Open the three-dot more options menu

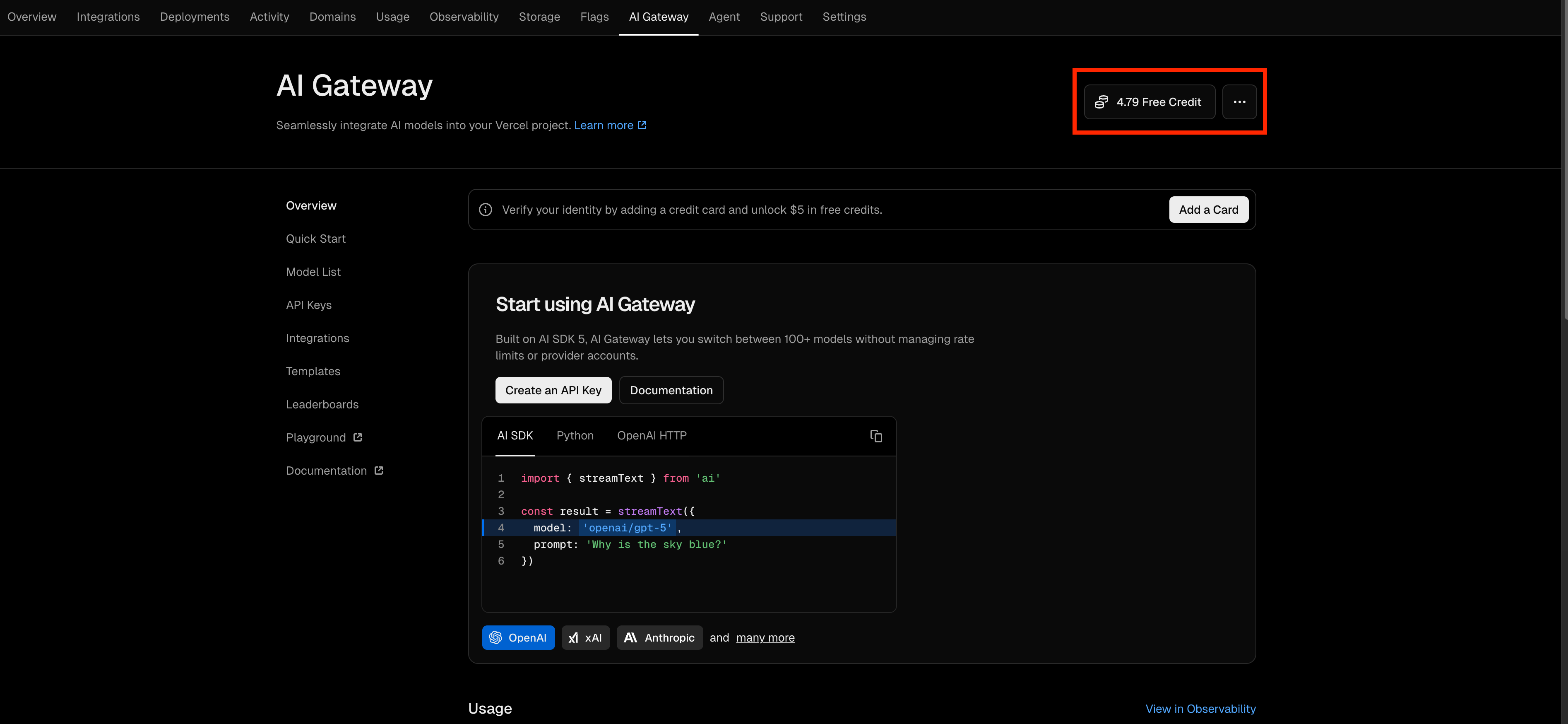(1239, 102)
